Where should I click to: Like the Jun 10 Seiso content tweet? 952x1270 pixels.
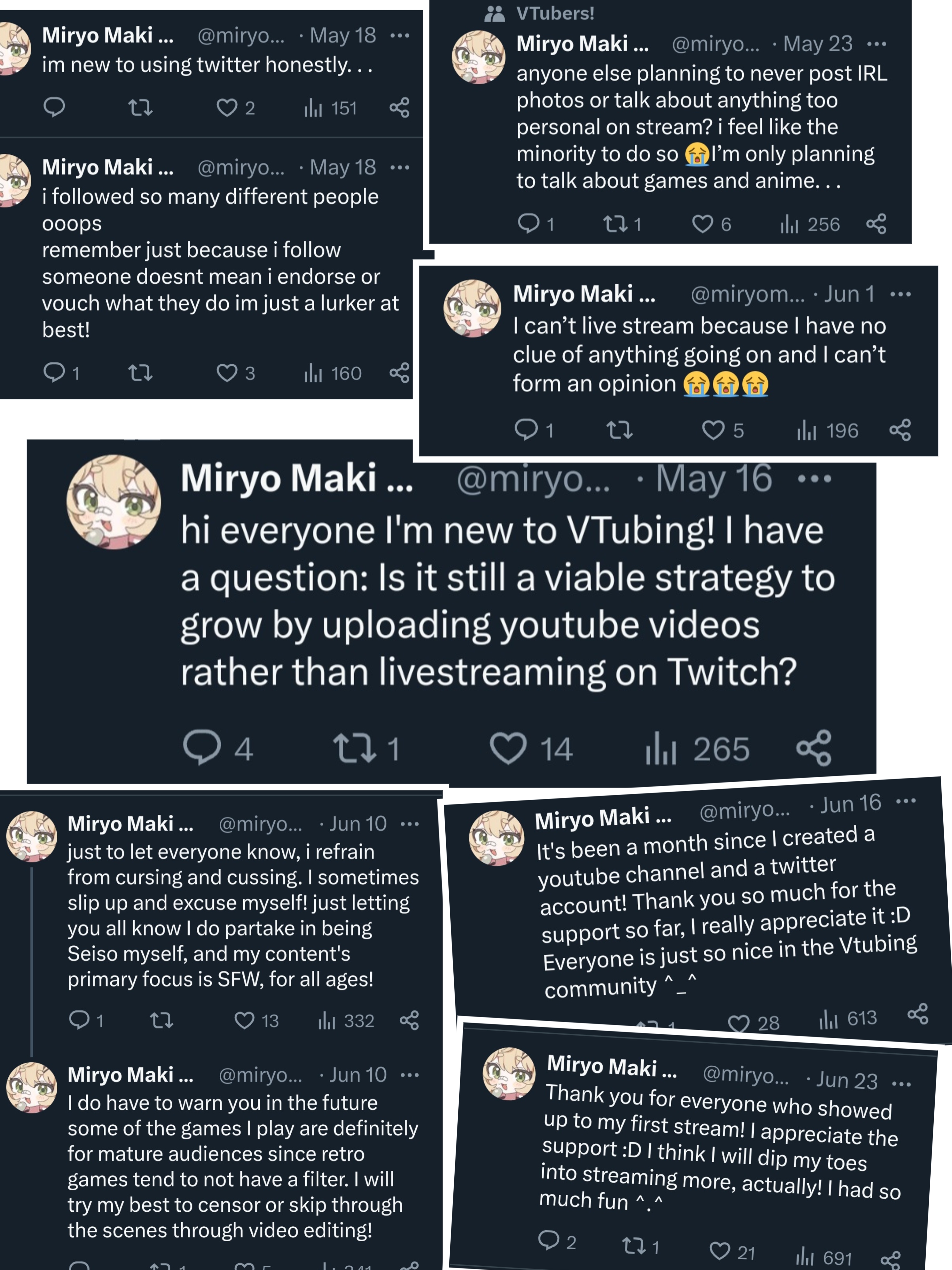tap(245, 1020)
